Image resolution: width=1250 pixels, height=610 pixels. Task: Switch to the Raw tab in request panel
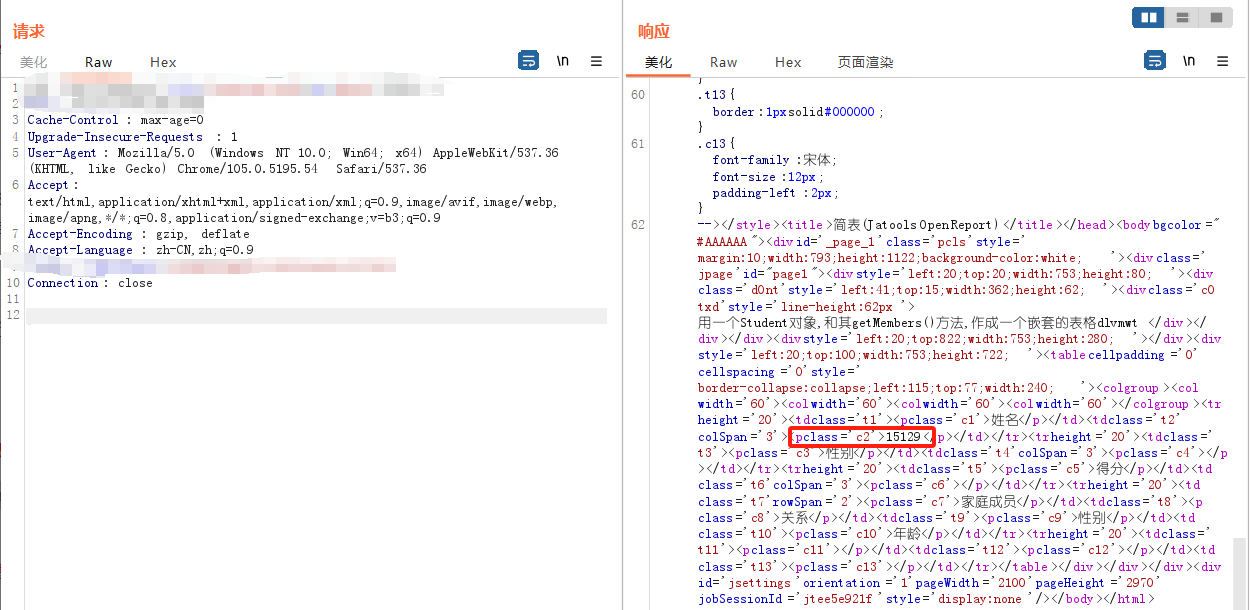pyautogui.click(x=99, y=62)
